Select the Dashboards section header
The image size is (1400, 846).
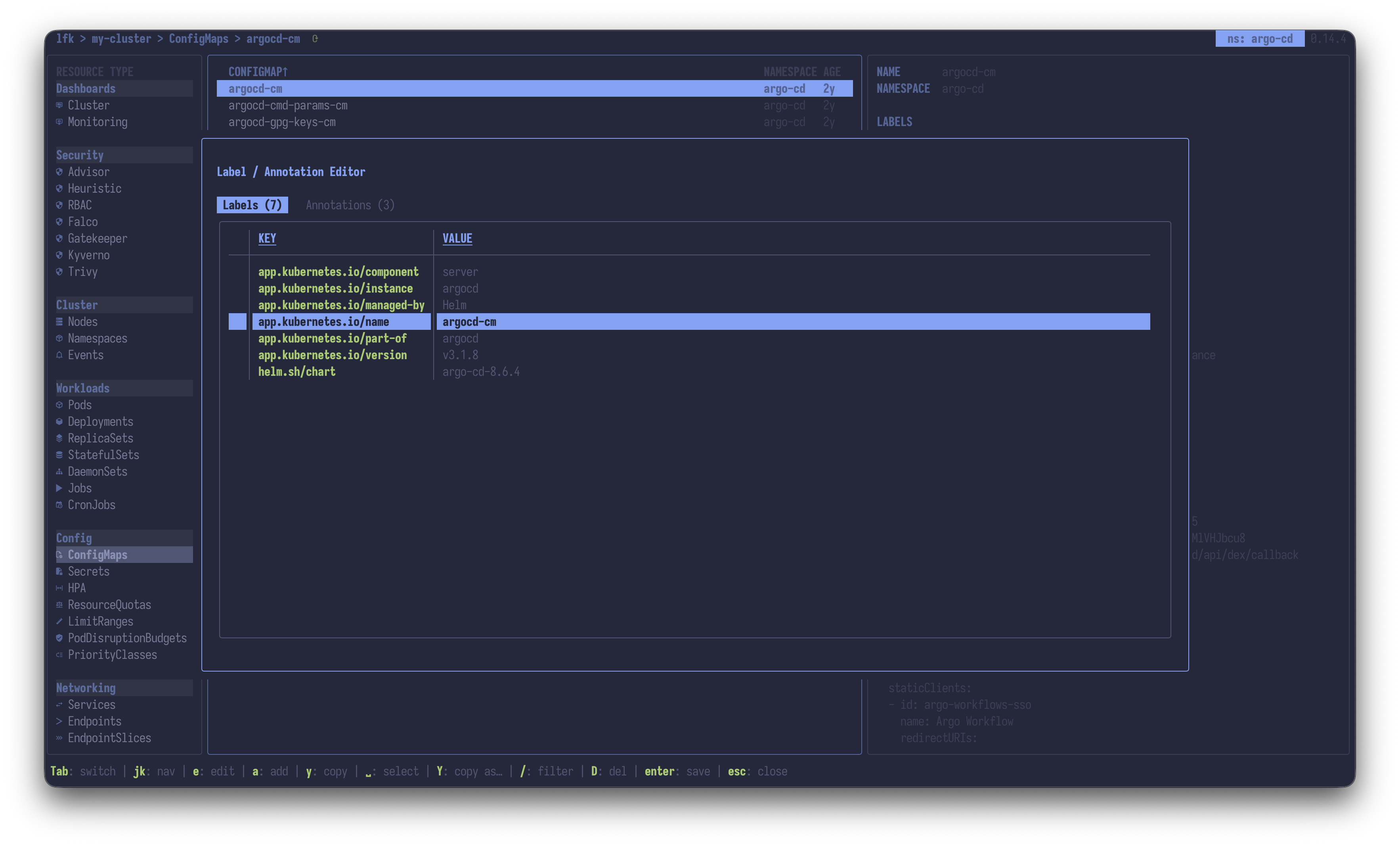[124, 89]
